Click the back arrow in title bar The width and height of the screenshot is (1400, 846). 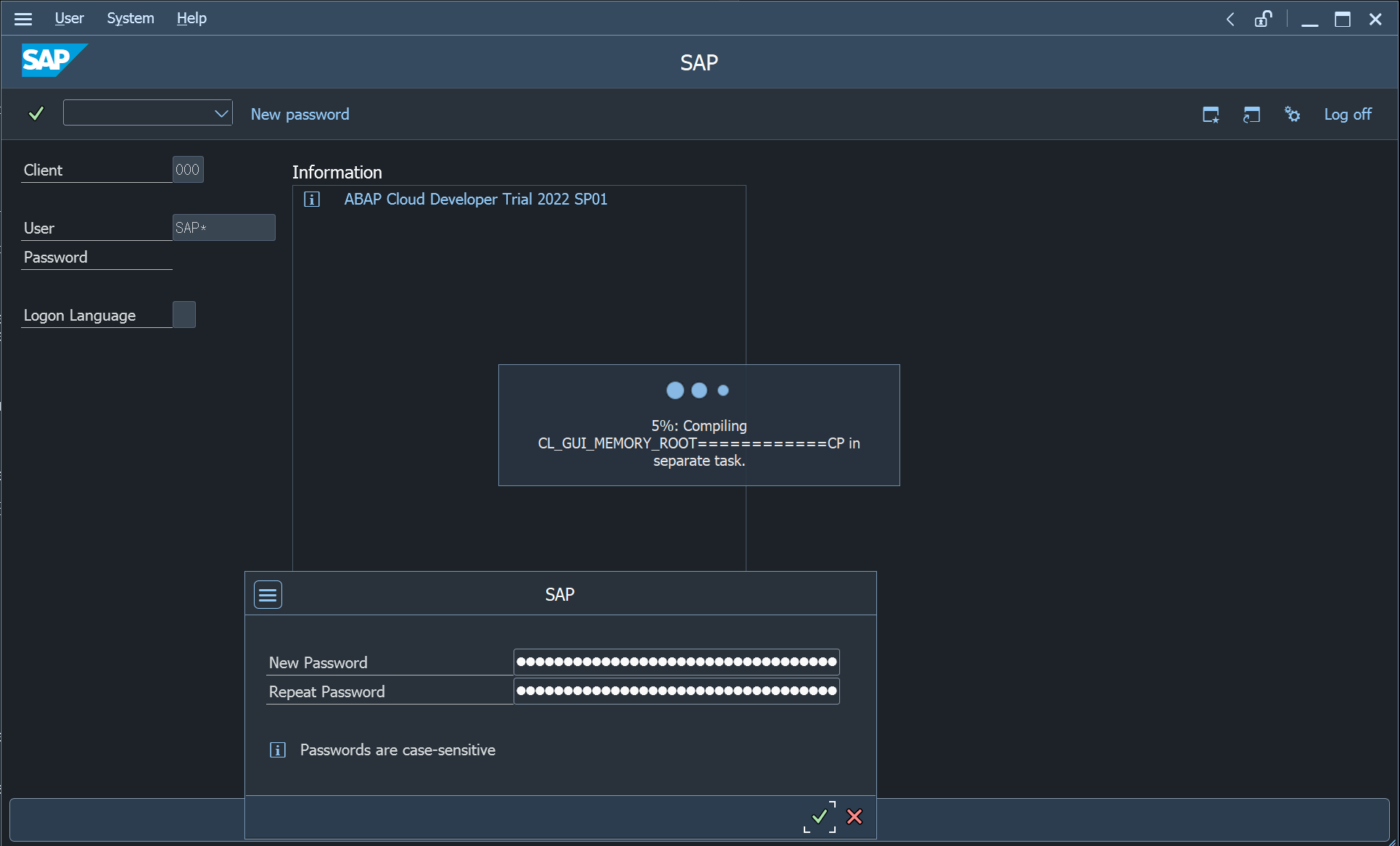(1230, 19)
